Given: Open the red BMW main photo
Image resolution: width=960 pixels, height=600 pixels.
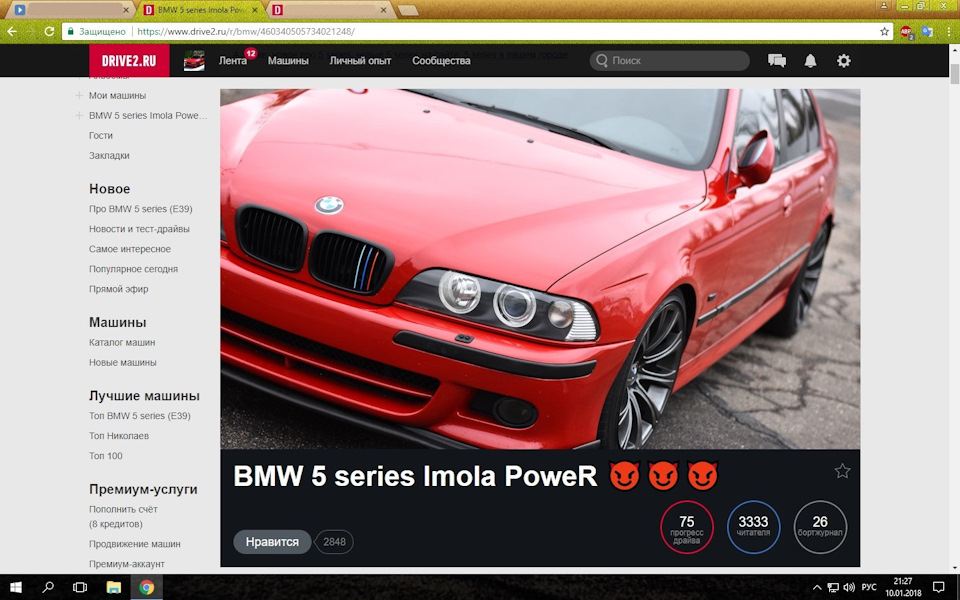Looking at the screenshot, I should point(540,269).
